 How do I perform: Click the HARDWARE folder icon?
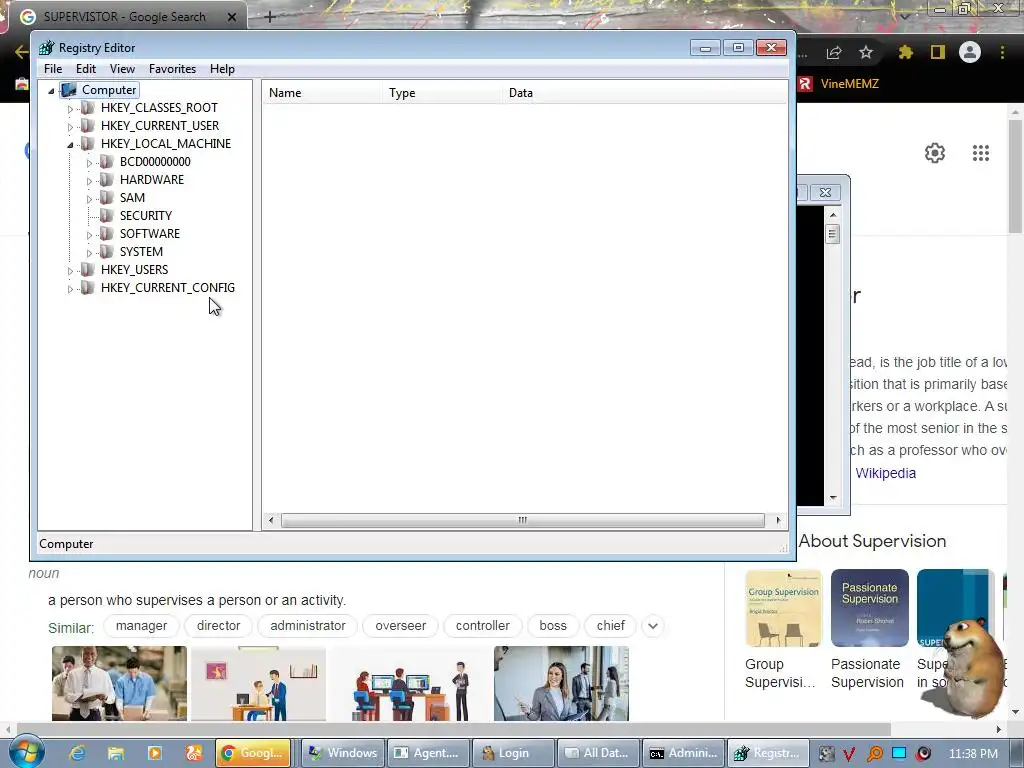click(x=106, y=180)
